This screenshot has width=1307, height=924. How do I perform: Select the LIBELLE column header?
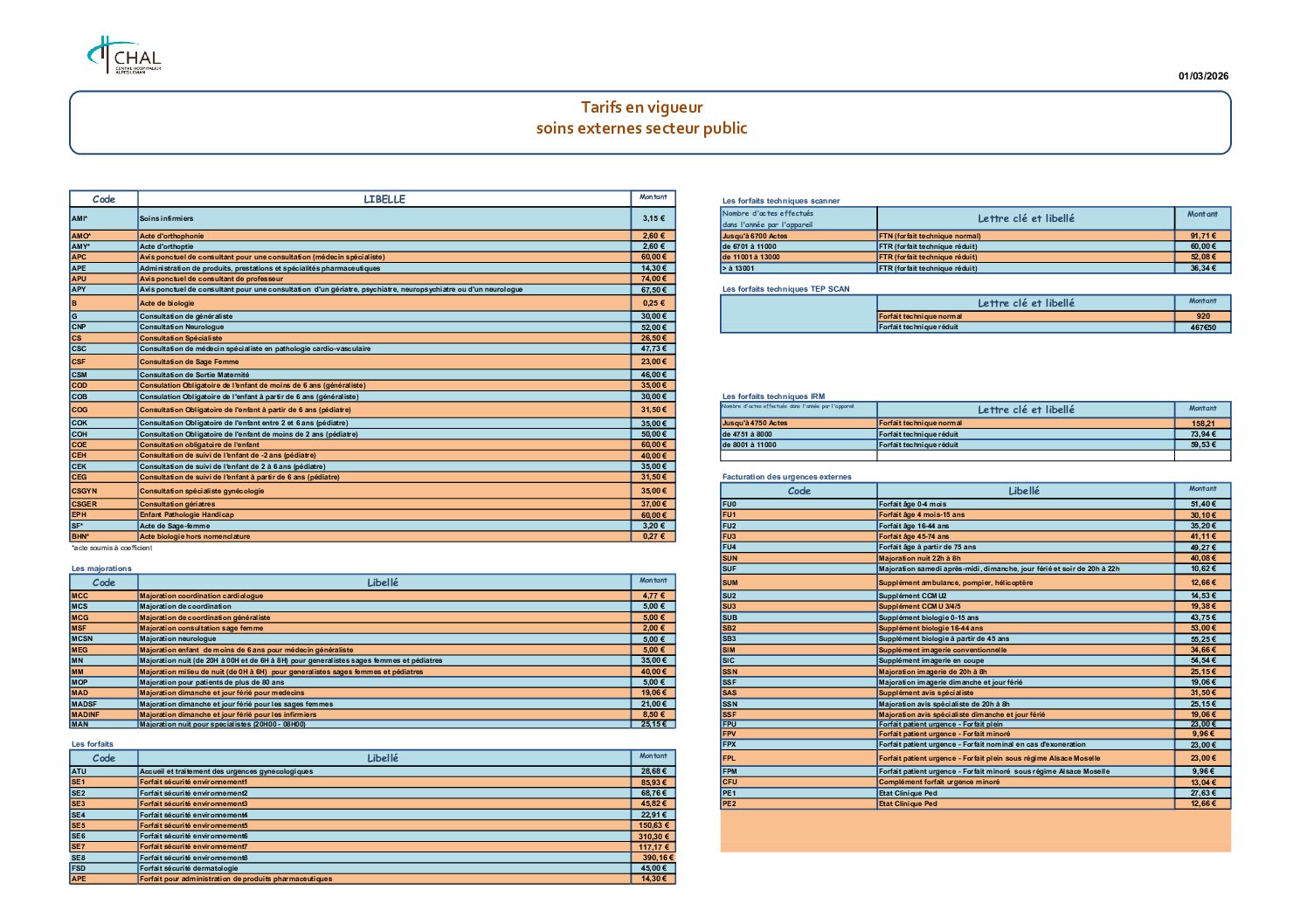coord(384,199)
